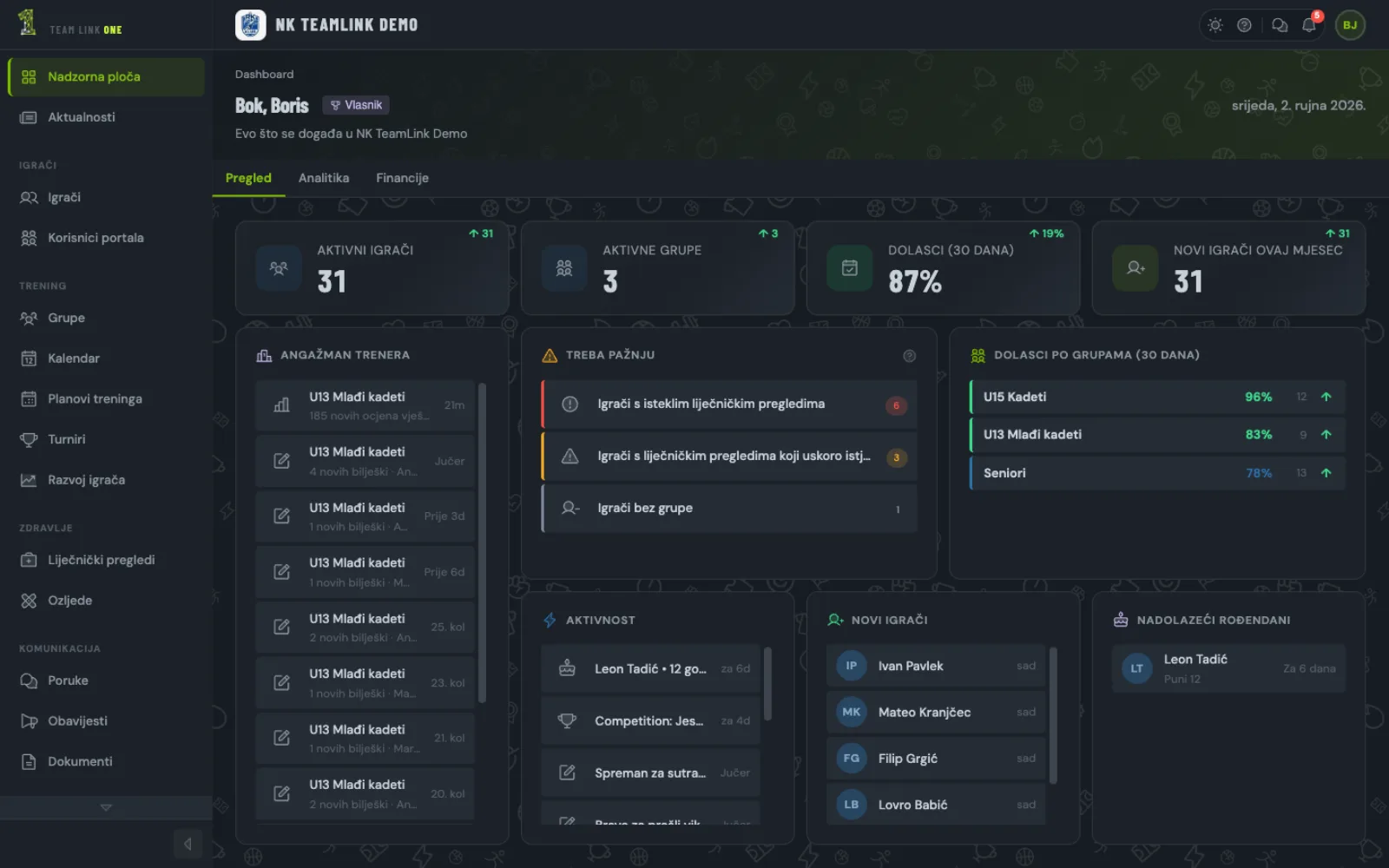Open the help question mark icon in header
The width and height of the screenshot is (1389, 868).
click(x=1244, y=25)
